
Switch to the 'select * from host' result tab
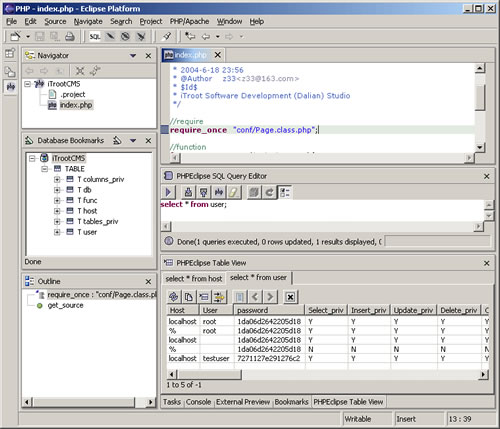(194, 279)
